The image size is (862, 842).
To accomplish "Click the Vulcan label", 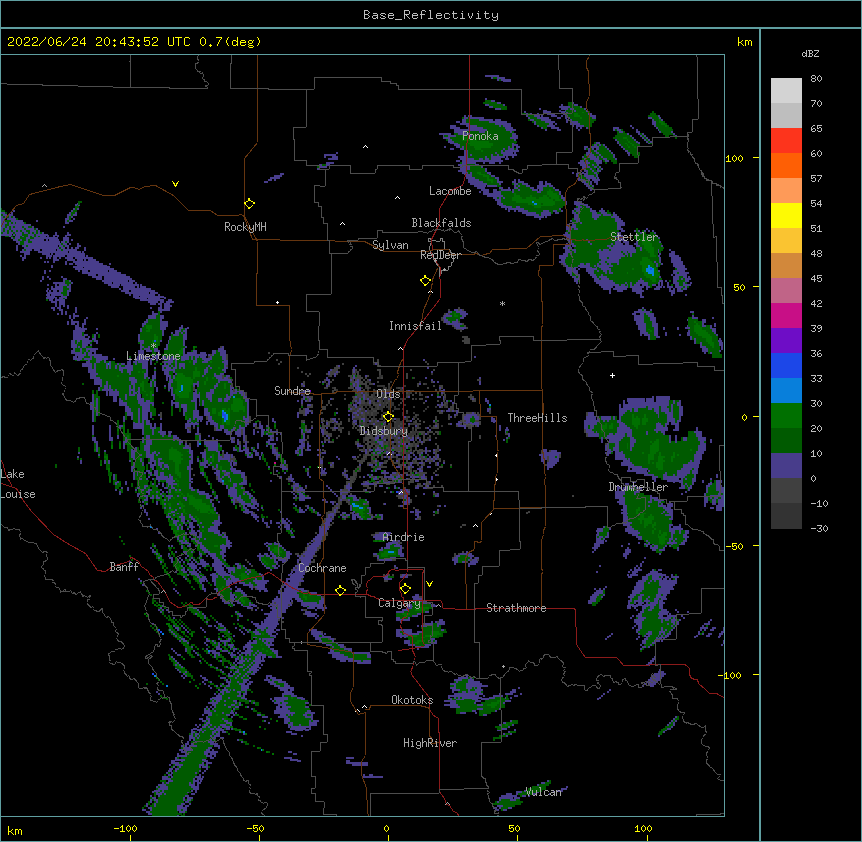I will 543,792.
